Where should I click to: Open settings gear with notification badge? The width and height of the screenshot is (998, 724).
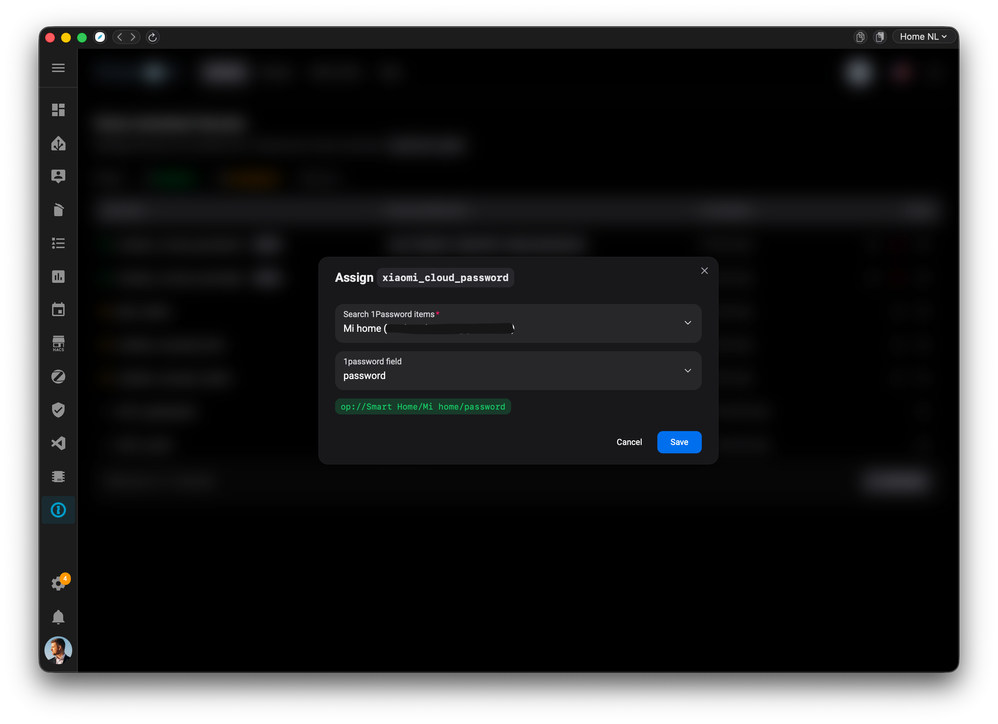pyautogui.click(x=58, y=584)
